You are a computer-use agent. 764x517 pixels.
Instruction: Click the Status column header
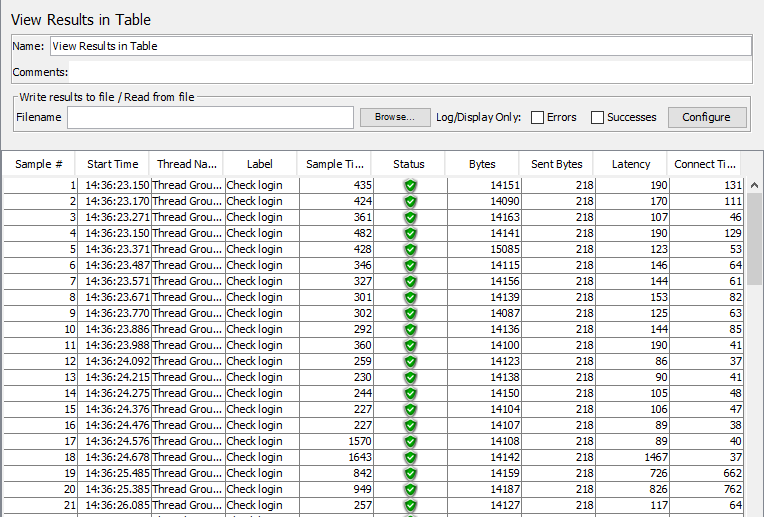[x=409, y=164]
